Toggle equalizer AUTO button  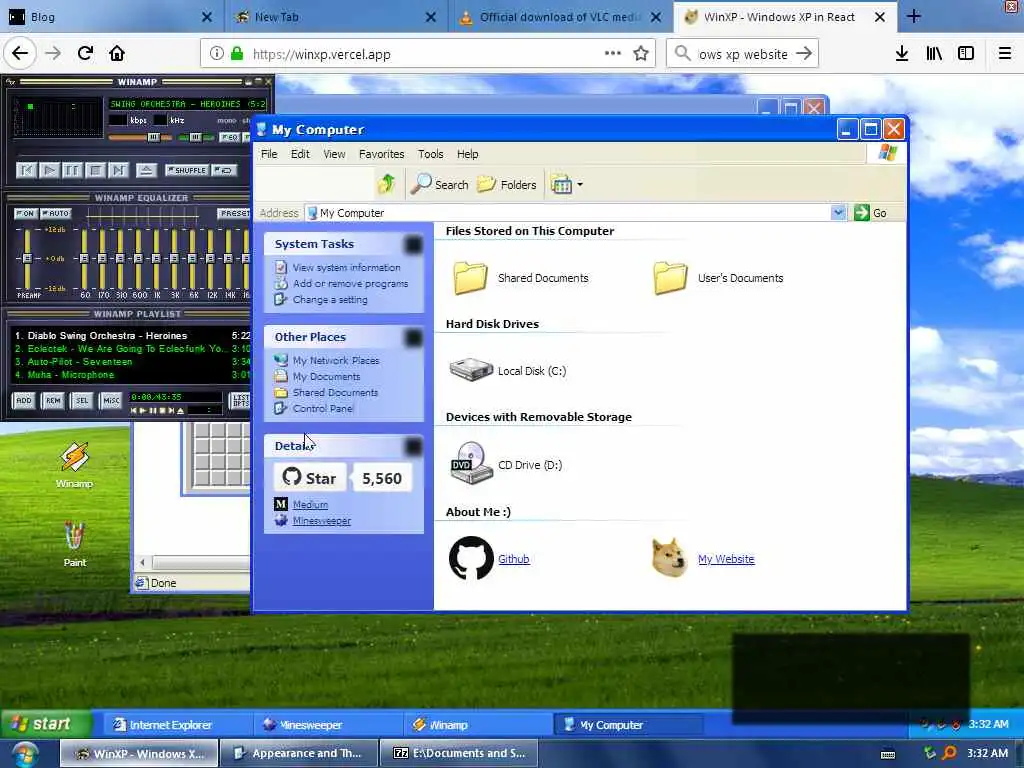pyautogui.click(x=56, y=214)
